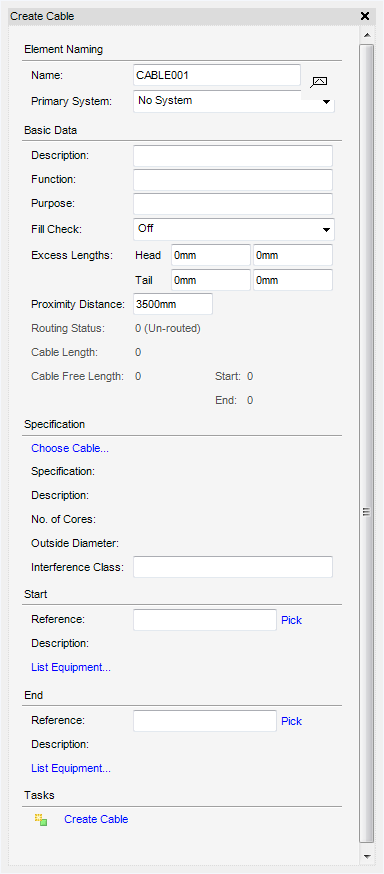Click the autonaming icon beside Name field
Screen dimensions: 384x874
(319, 82)
